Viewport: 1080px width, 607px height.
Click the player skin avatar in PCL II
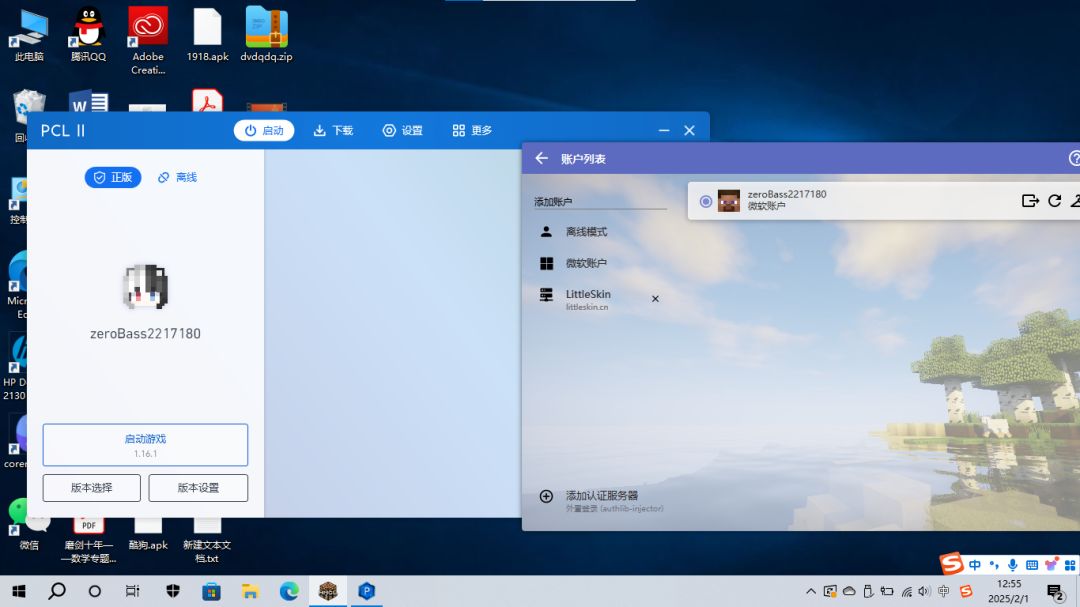click(145, 286)
